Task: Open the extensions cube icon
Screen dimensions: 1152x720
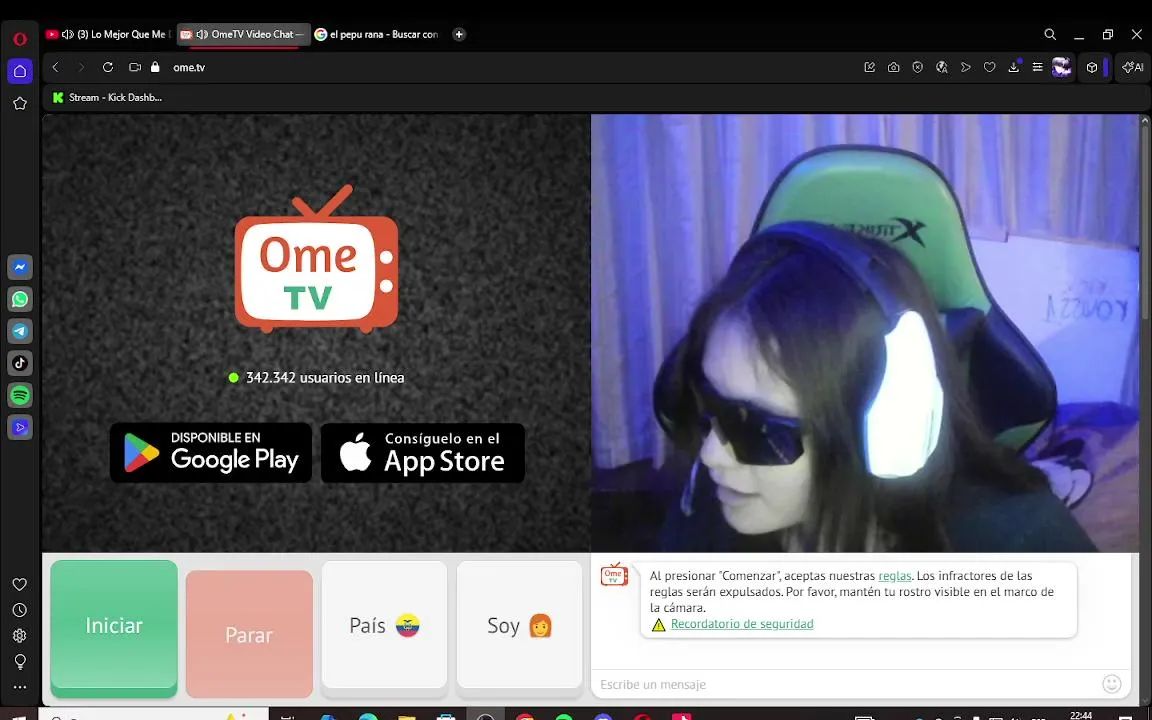Action: (1092, 67)
